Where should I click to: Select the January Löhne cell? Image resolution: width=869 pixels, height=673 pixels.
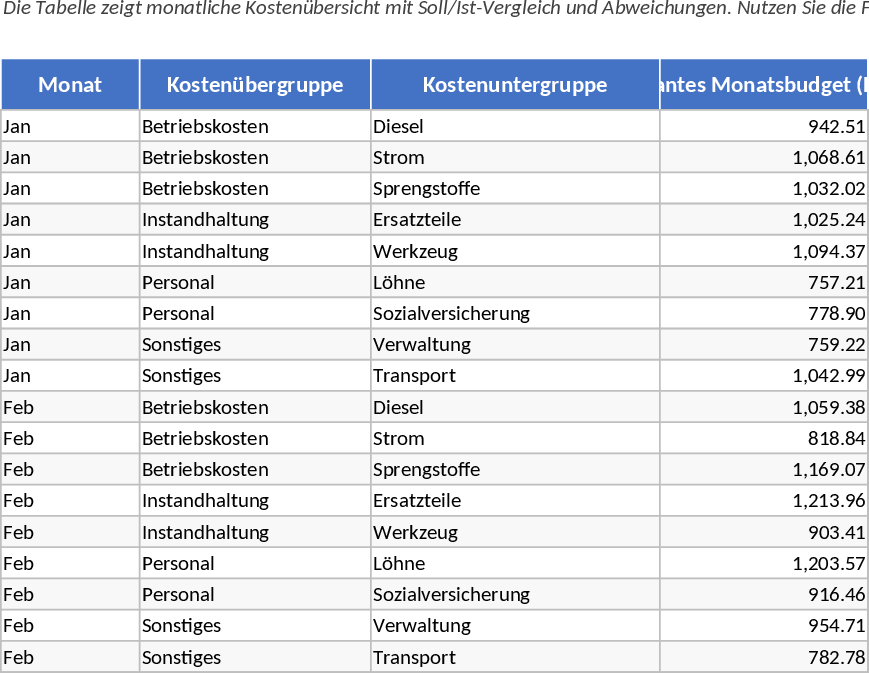click(x=515, y=282)
